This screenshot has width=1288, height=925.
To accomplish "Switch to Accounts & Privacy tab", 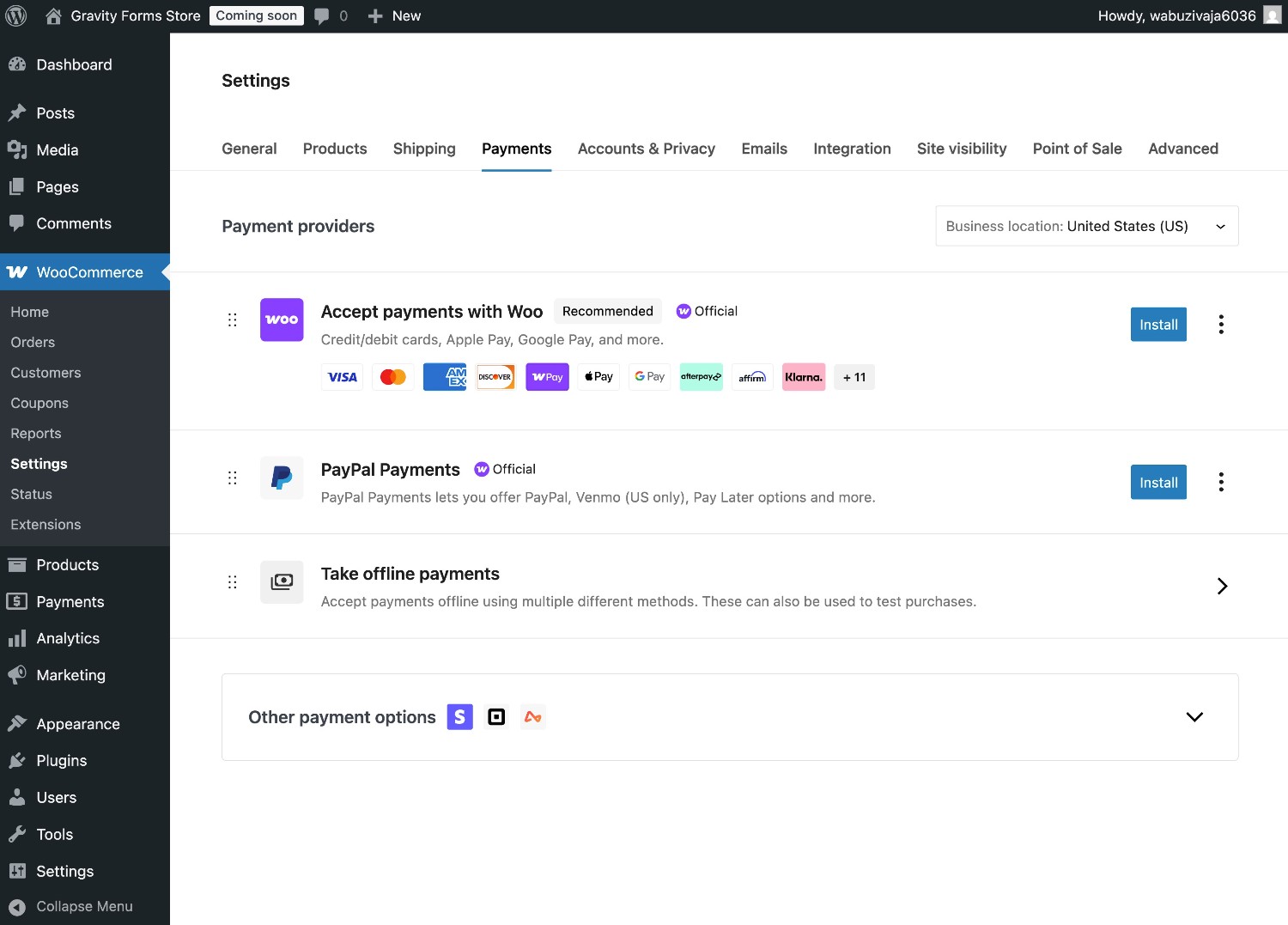I will click(x=647, y=149).
